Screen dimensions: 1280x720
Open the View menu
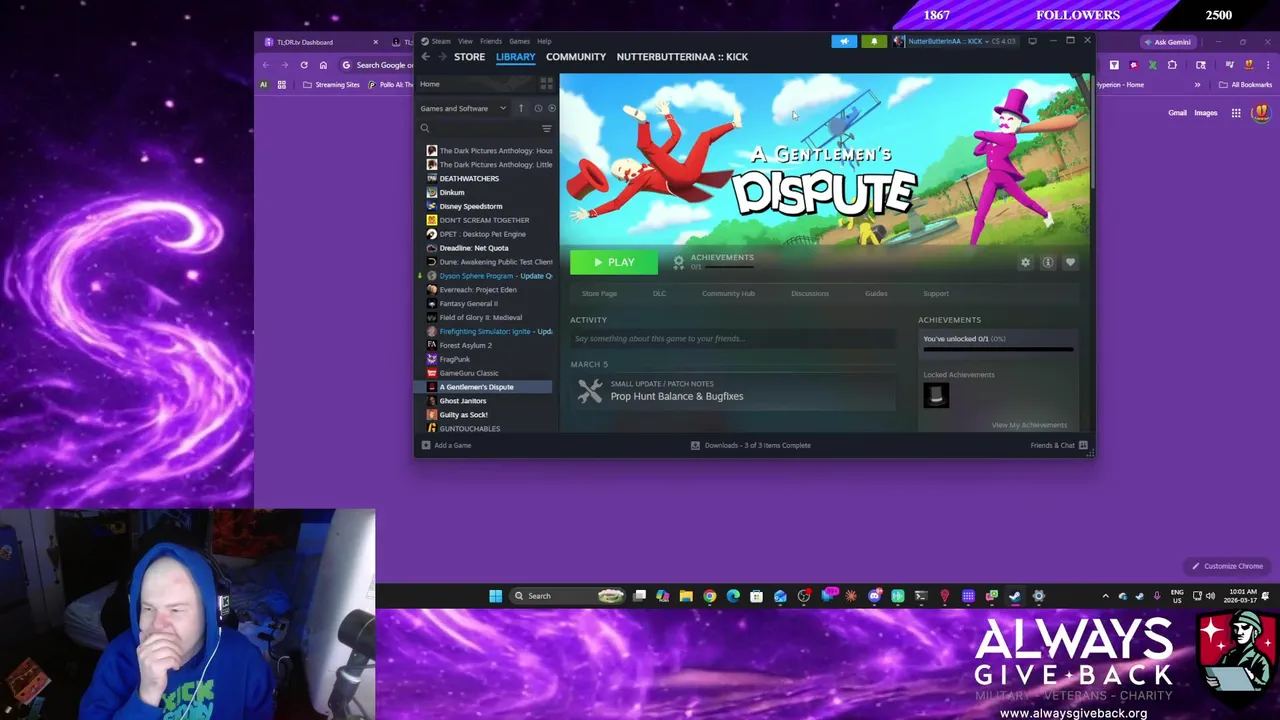point(465,41)
